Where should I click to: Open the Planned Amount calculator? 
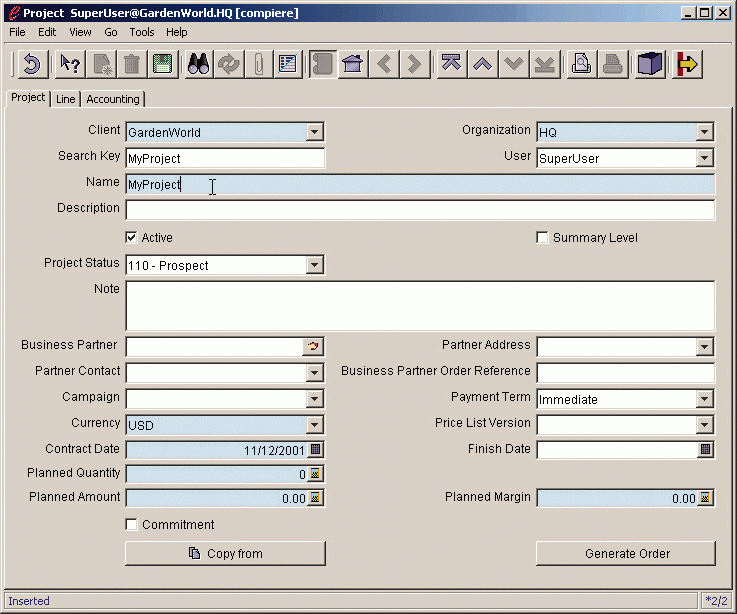315,498
